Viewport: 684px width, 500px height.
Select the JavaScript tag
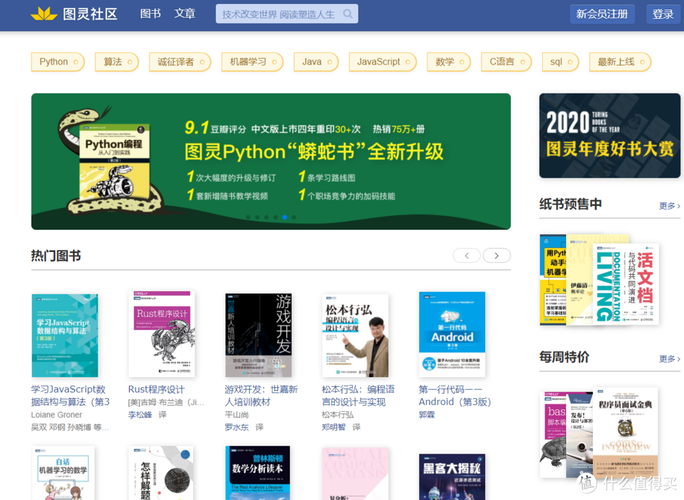[379, 62]
